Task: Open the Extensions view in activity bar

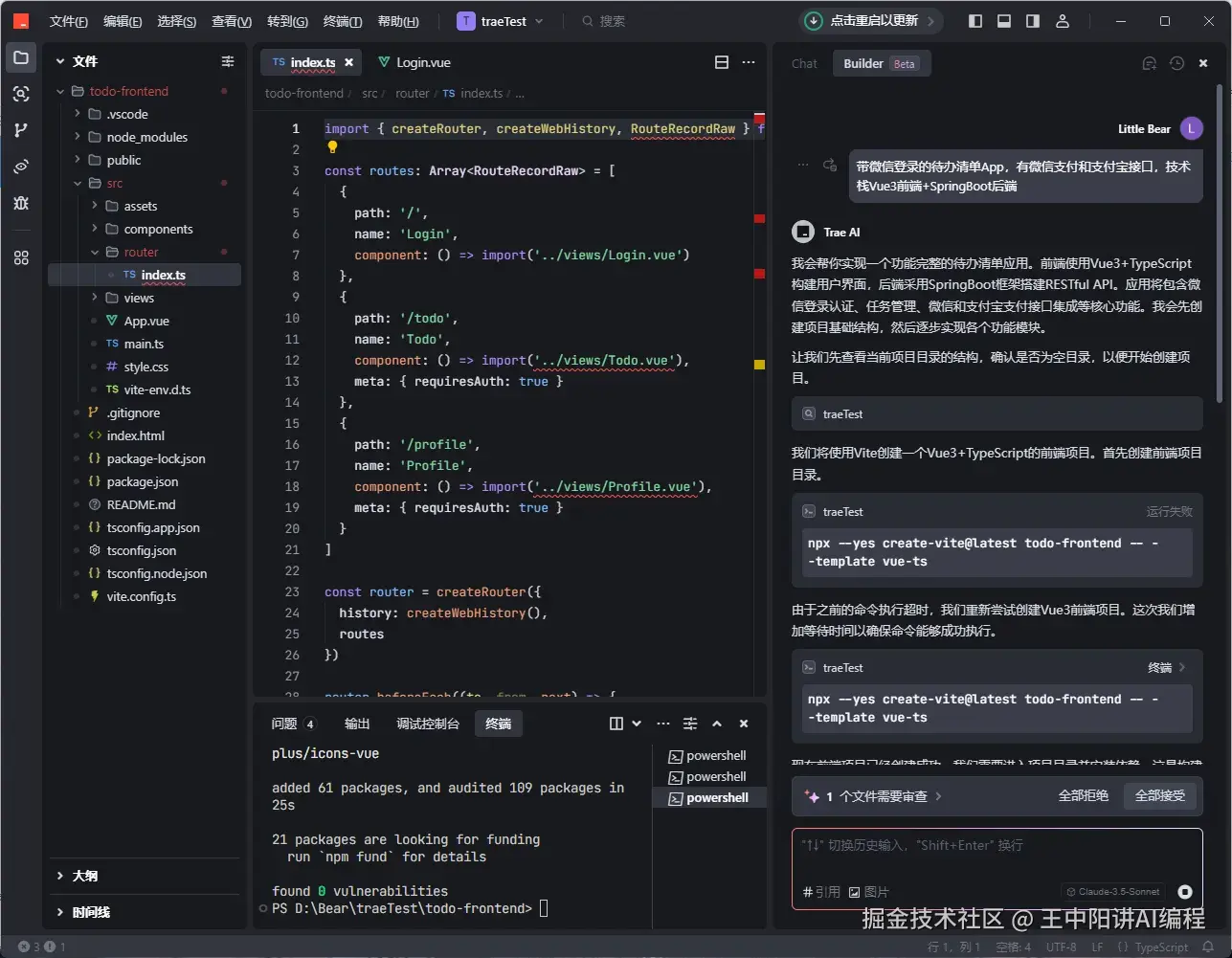Action: pyautogui.click(x=21, y=257)
